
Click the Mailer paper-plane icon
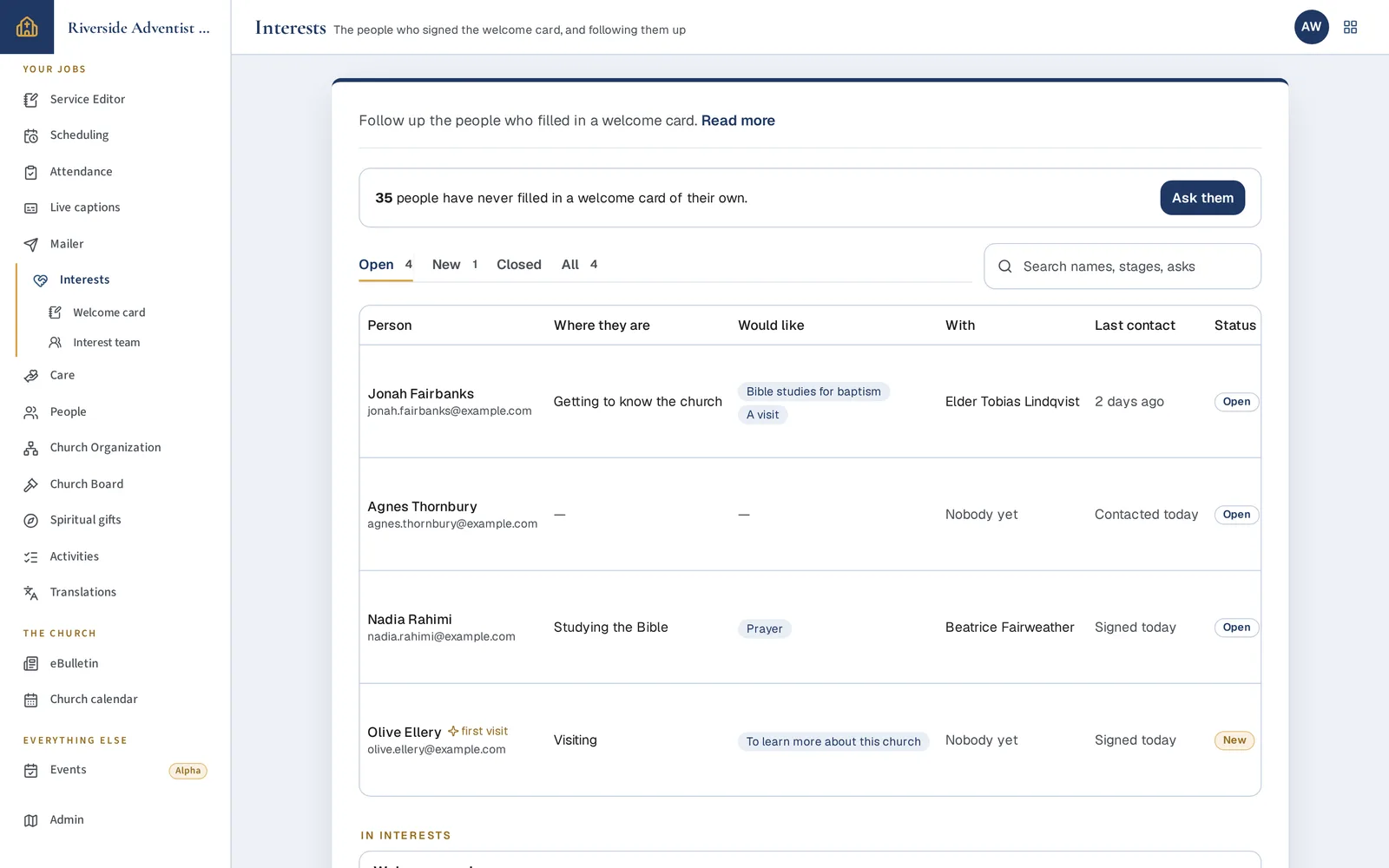[31, 244]
